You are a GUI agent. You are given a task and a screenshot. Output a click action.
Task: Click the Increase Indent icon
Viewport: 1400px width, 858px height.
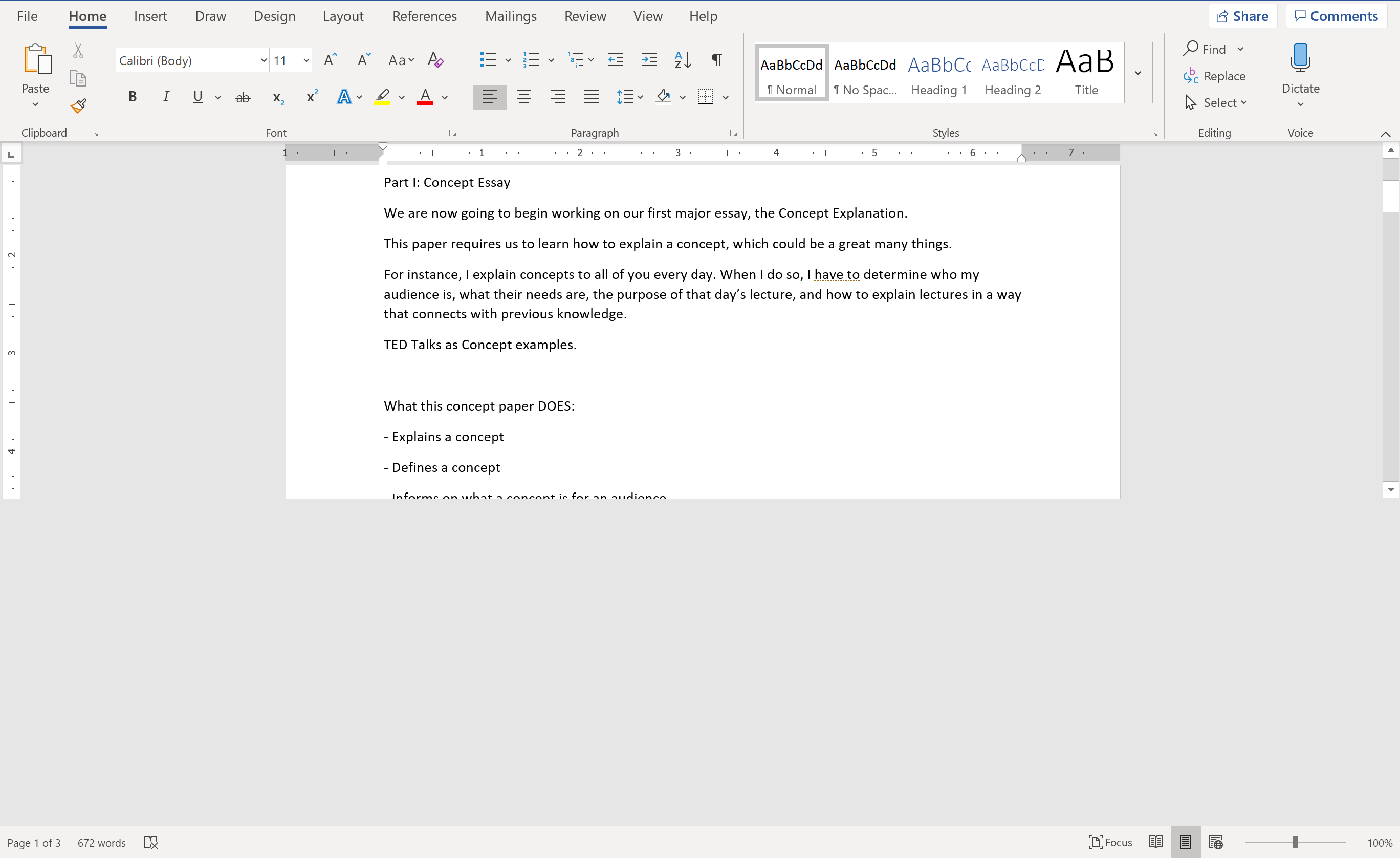[x=649, y=60]
